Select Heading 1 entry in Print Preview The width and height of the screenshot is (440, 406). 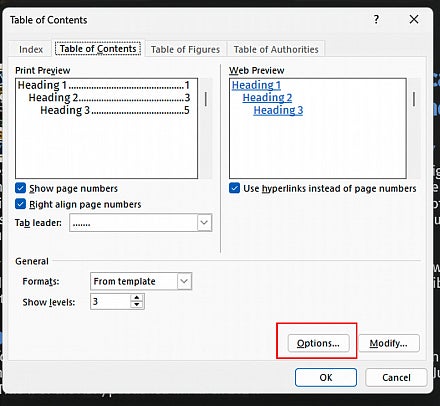tap(103, 85)
